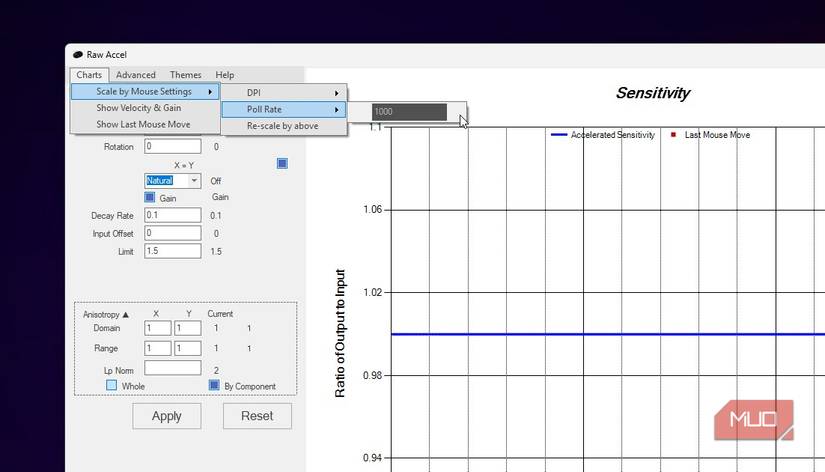Click the Last Mouse Move legend entry
This screenshot has height=472, width=825.
point(710,135)
